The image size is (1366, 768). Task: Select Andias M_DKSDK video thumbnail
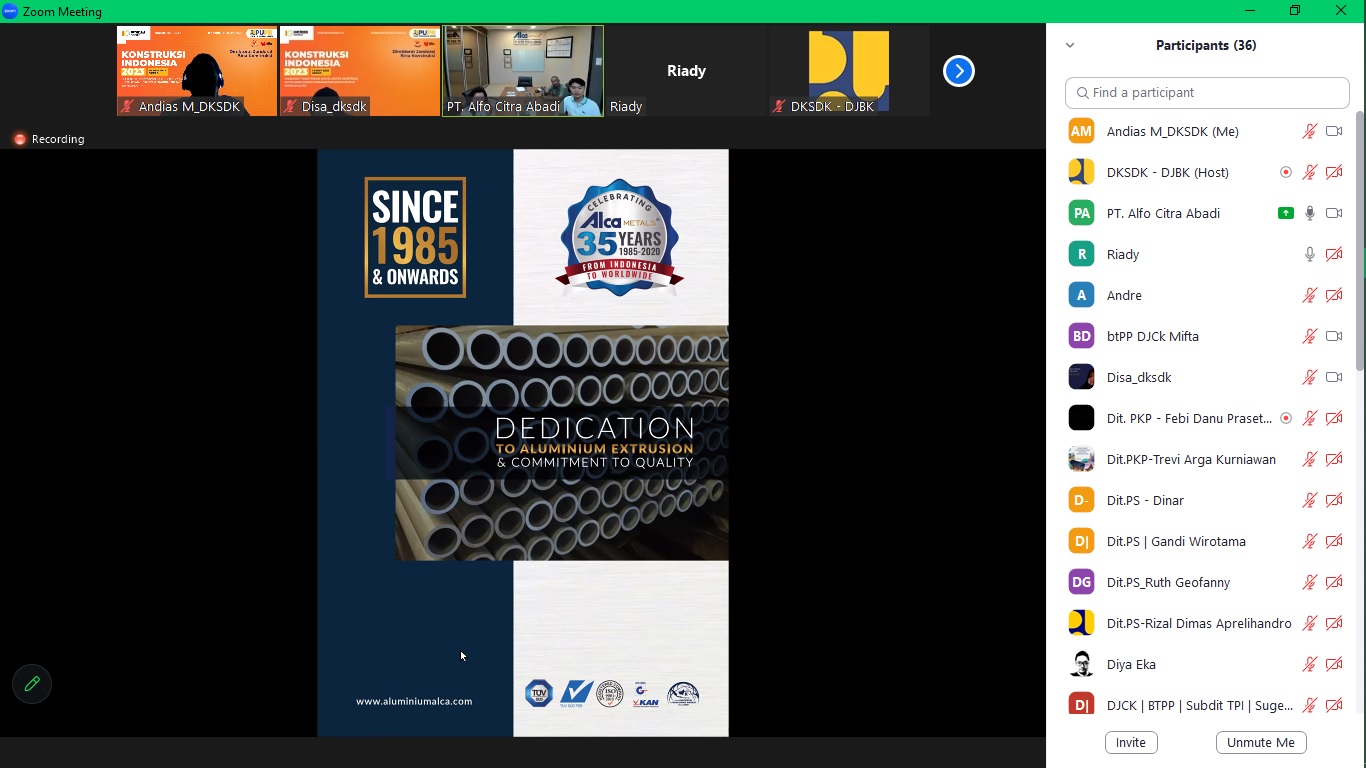197,71
